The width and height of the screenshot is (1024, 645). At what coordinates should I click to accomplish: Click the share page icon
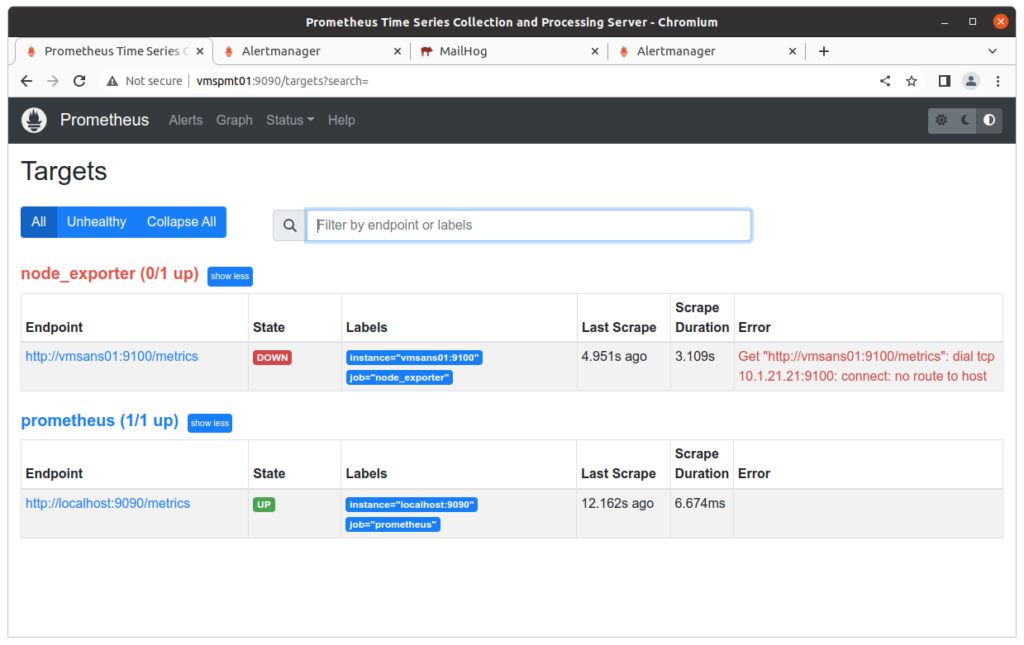point(885,81)
